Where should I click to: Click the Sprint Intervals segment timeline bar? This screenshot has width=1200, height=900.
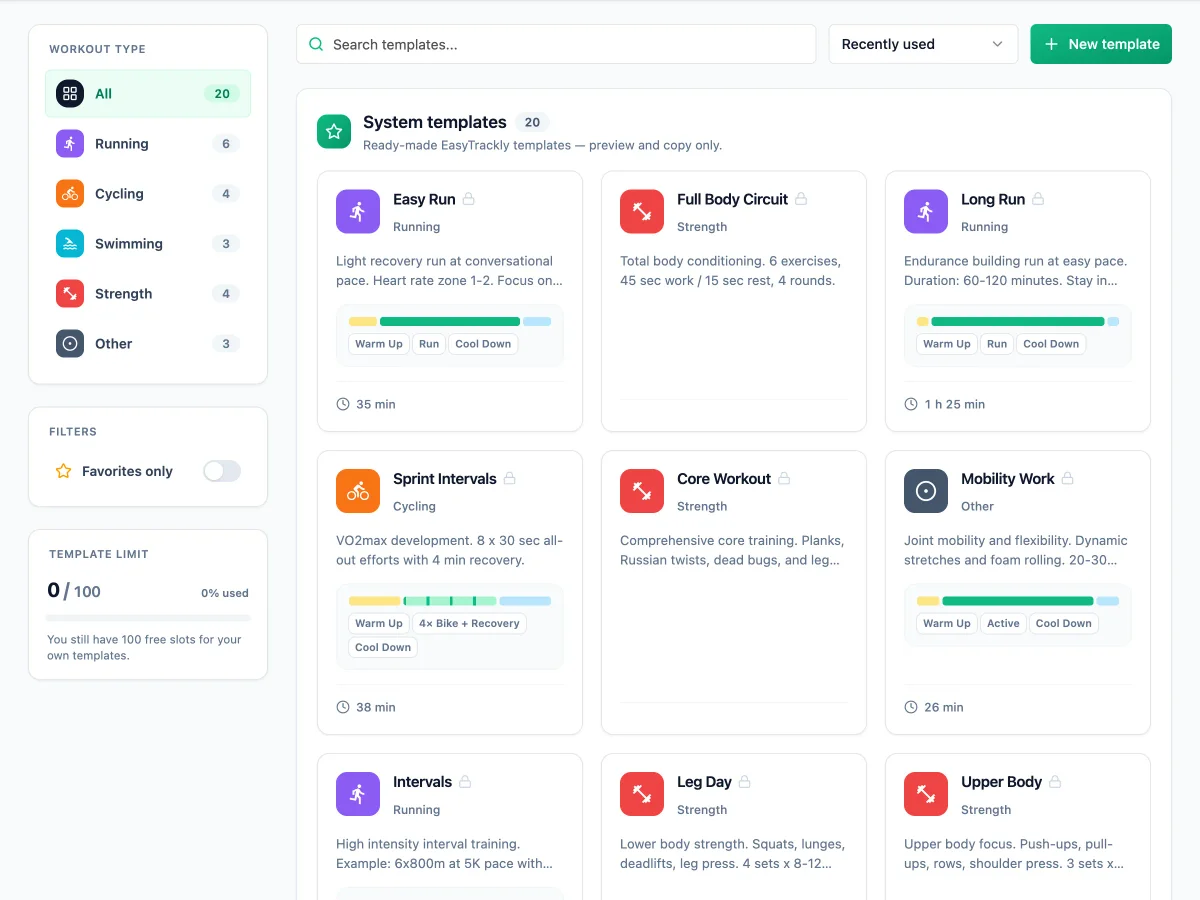click(450, 601)
